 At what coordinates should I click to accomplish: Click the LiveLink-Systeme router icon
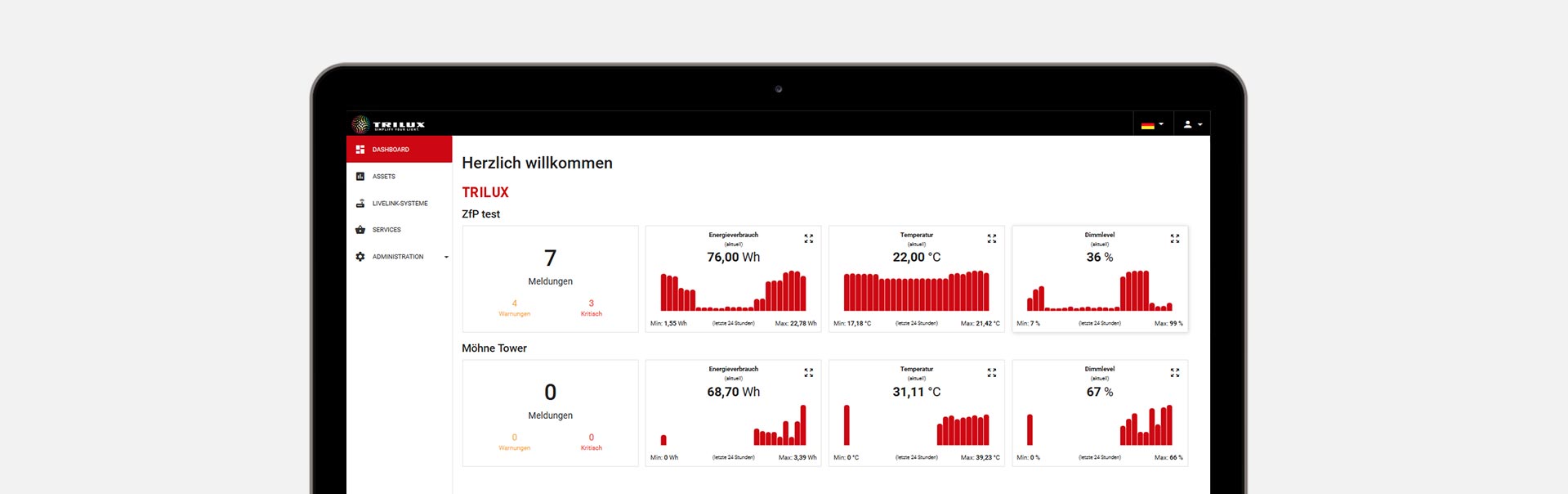pyautogui.click(x=360, y=204)
